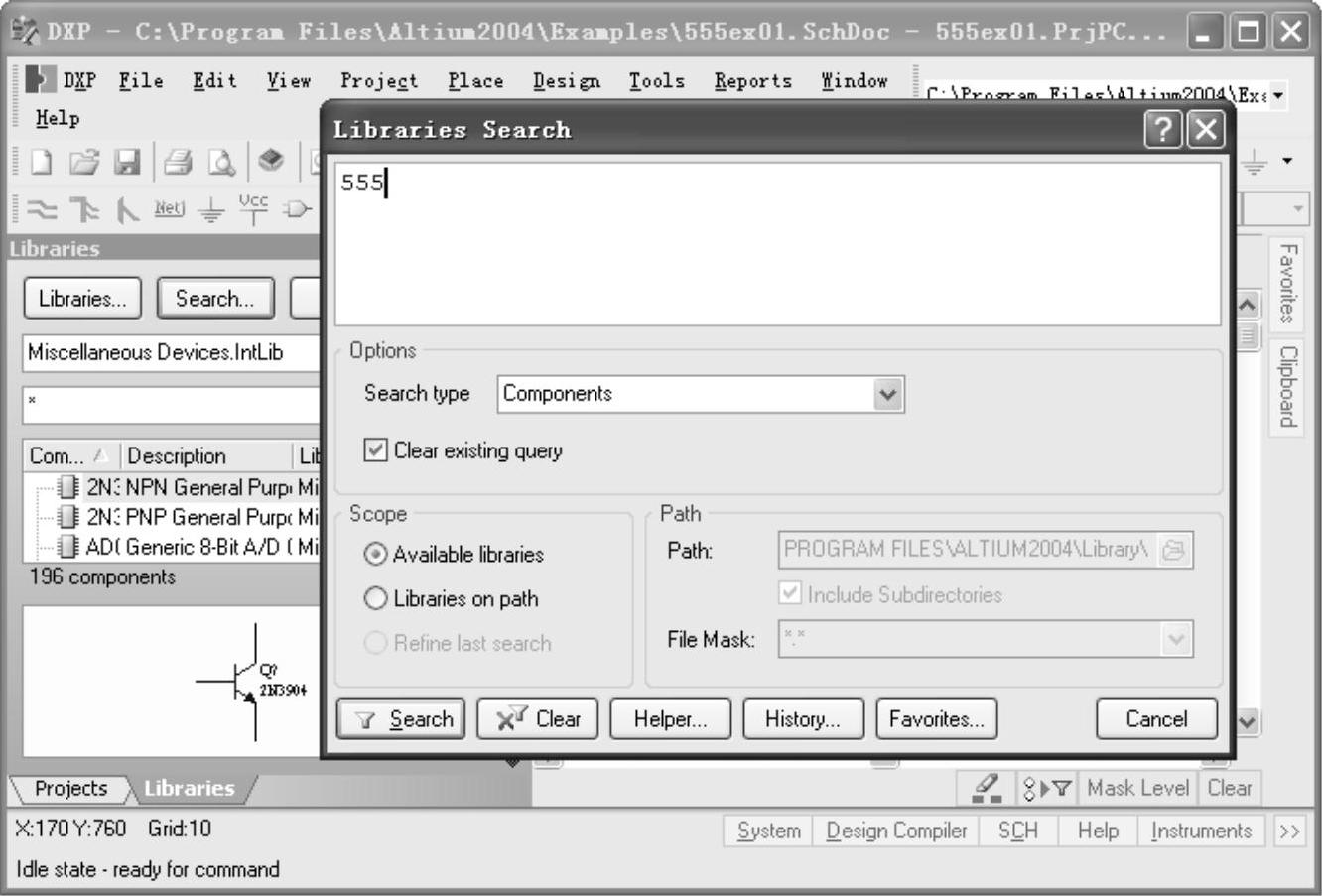This screenshot has width=1322, height=896.
Task: Cancel the Libraries Search dialog
Action: coord(1156,719)
